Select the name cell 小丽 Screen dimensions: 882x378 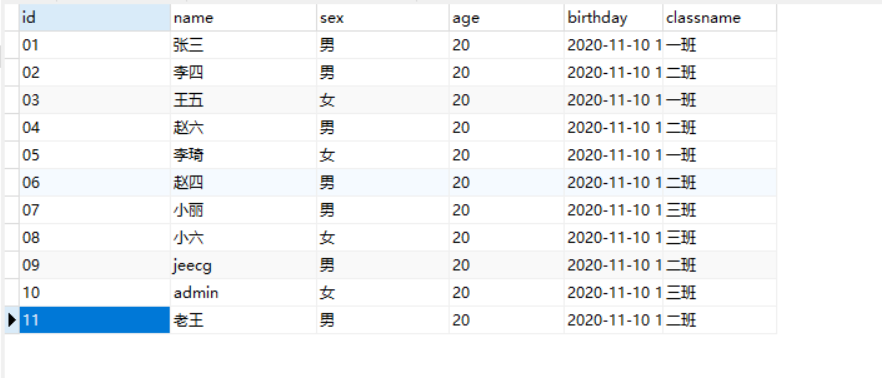(x=244, y=210)
